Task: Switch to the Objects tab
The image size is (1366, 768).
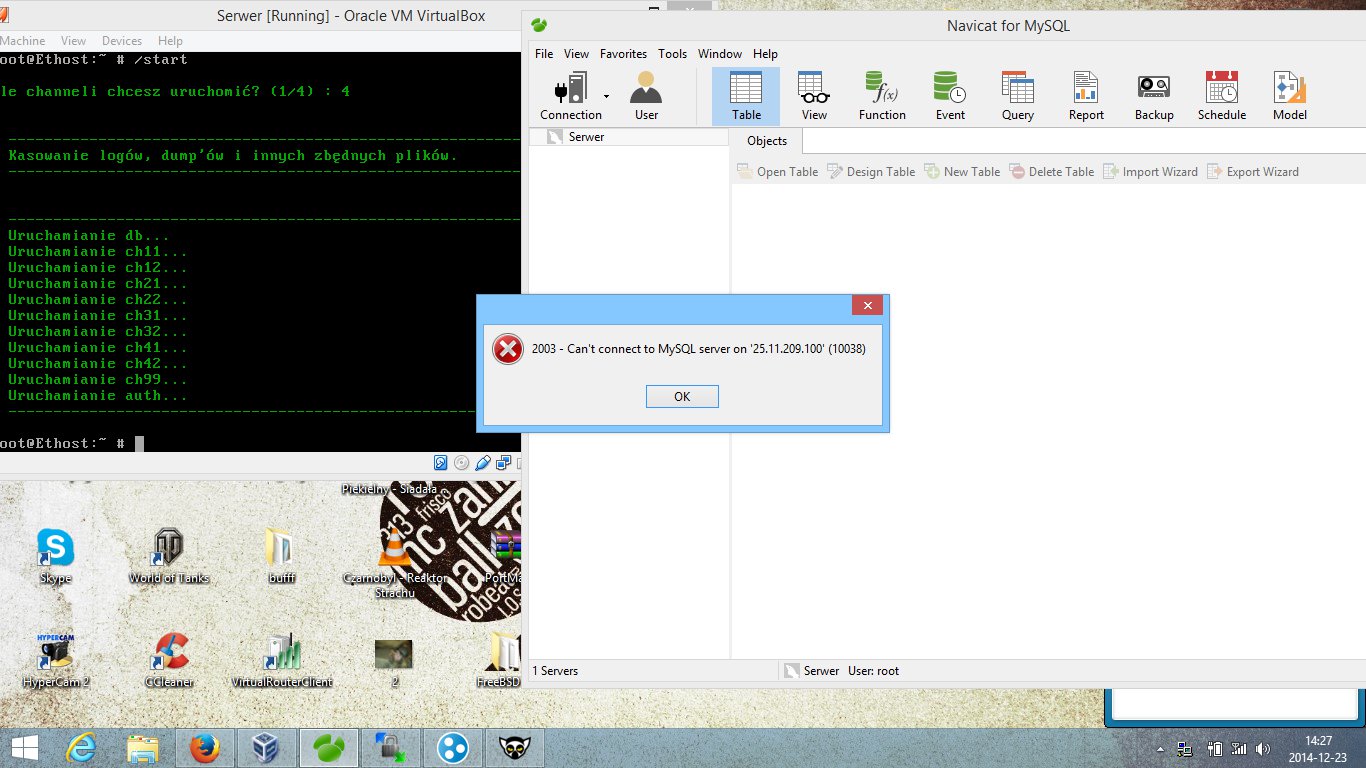Action: coord(767,141)
